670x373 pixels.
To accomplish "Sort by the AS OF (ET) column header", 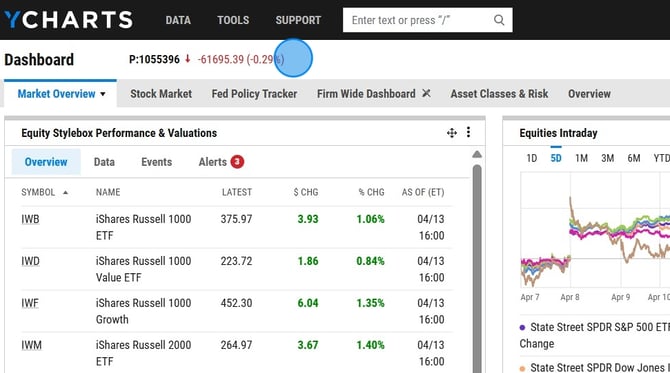I will (423, 192).
